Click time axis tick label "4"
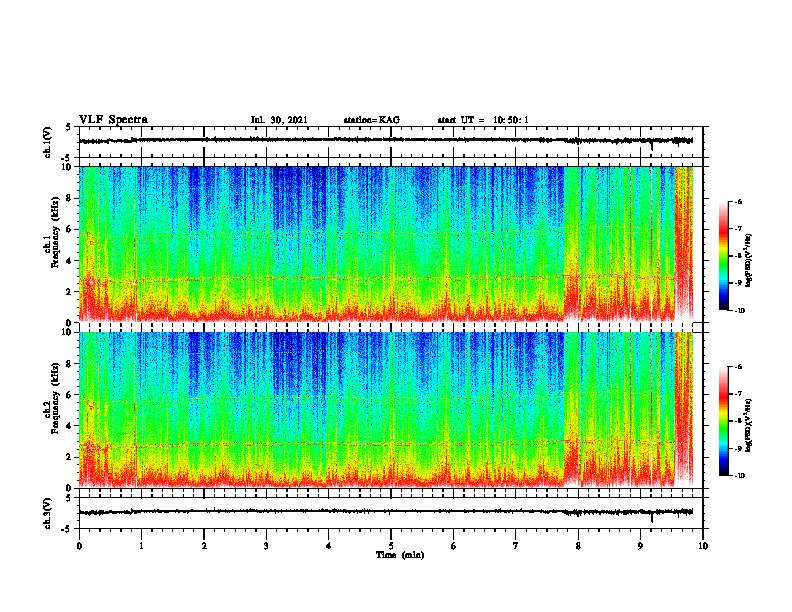Image resolution: width=792 pixels, height=612 pixels. pos(329,546)
